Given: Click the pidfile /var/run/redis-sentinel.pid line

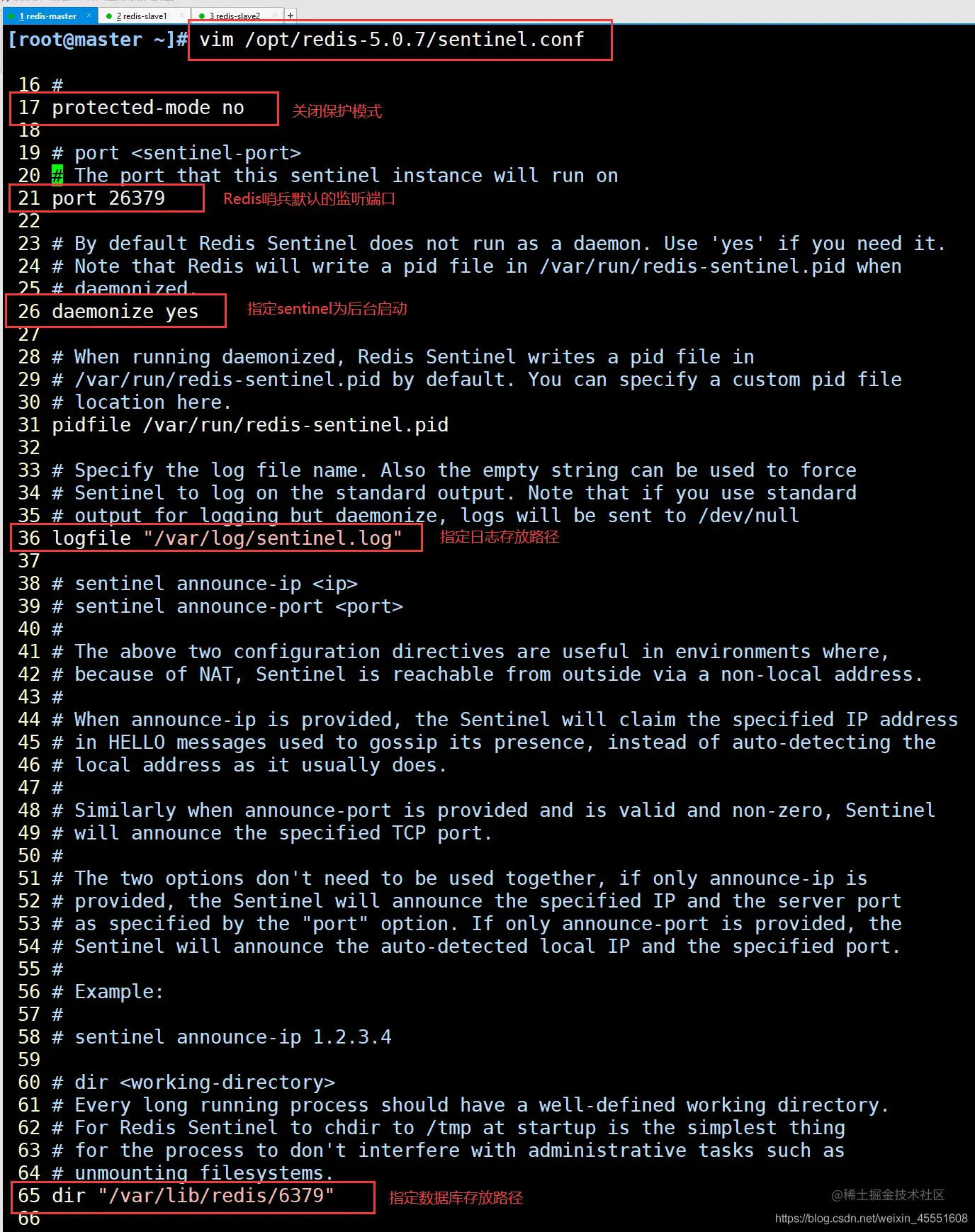Looking at the screenshot, I should pos(249,425).
